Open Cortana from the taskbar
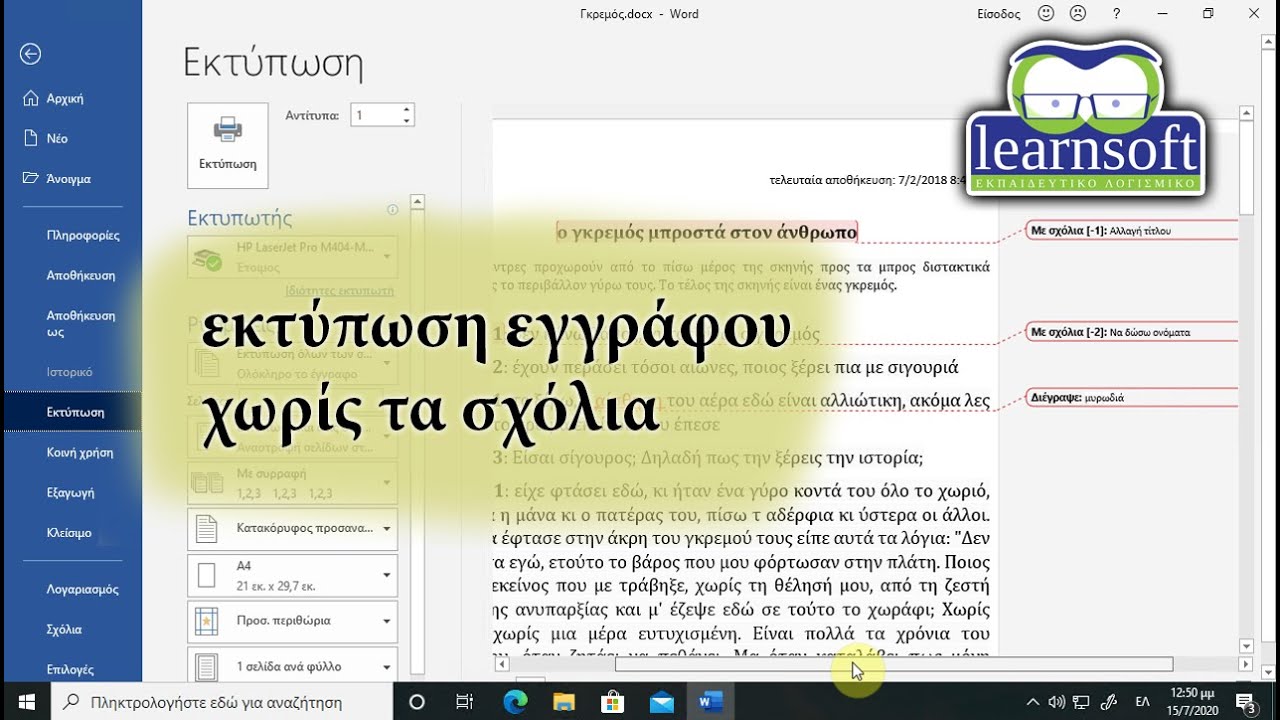This screenshot has width=1280, height=720. pos(417,702)
